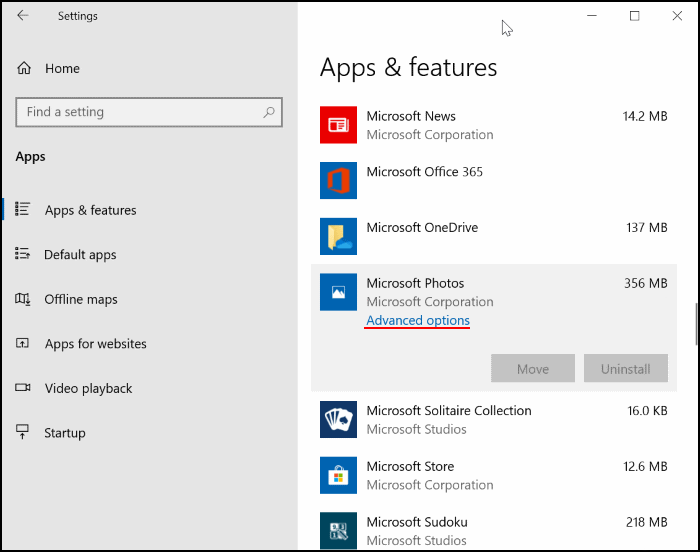The width and height of the screenshot is (700, 552).
Task: Close the Settings window
Action: click(677, 16)
